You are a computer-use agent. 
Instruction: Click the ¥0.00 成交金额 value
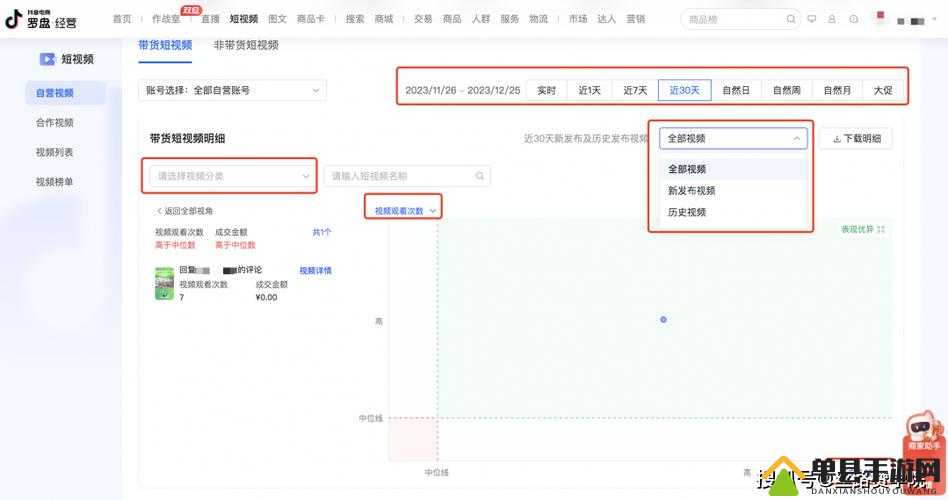click(x=266, y=297)
